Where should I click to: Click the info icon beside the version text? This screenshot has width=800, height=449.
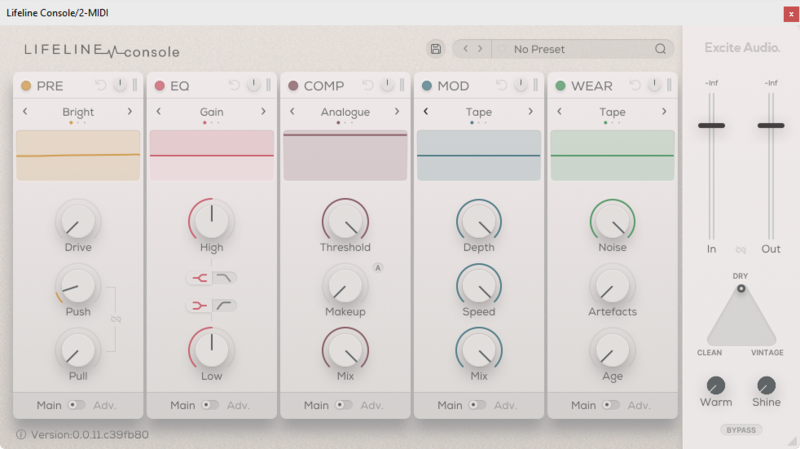(21, 435)
